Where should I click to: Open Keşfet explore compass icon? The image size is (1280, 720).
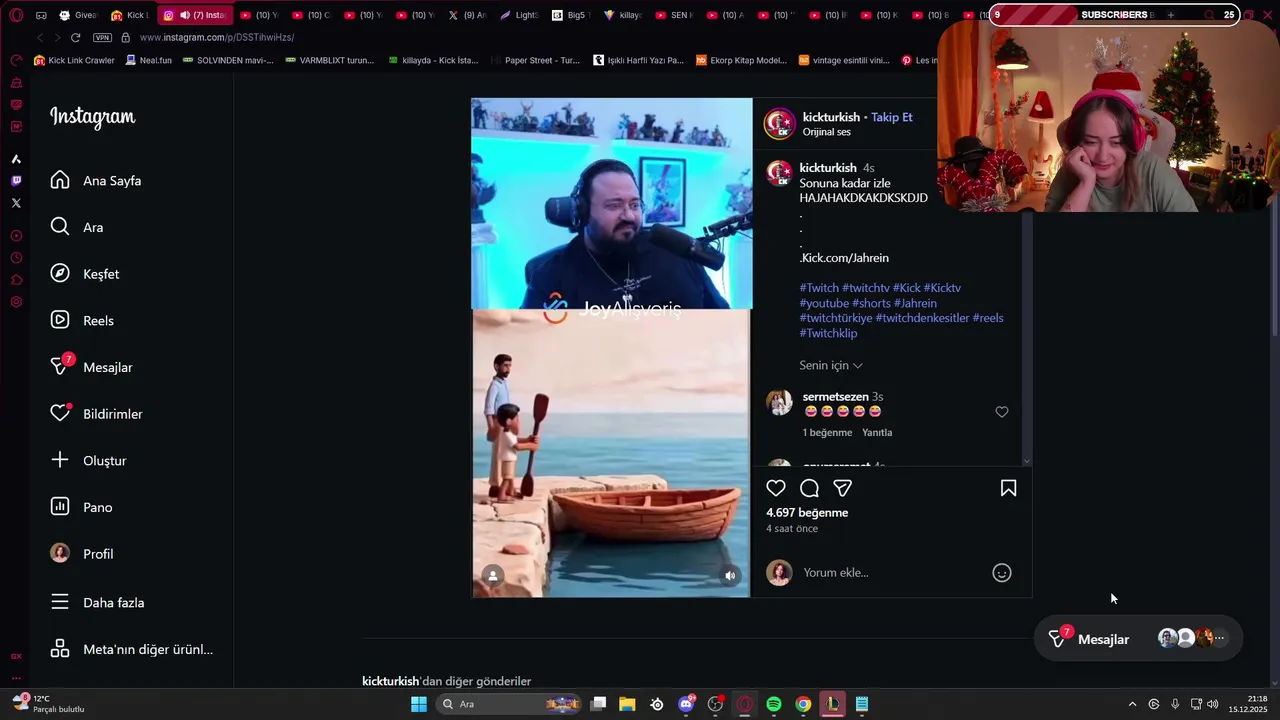click(x=60, y=274)
